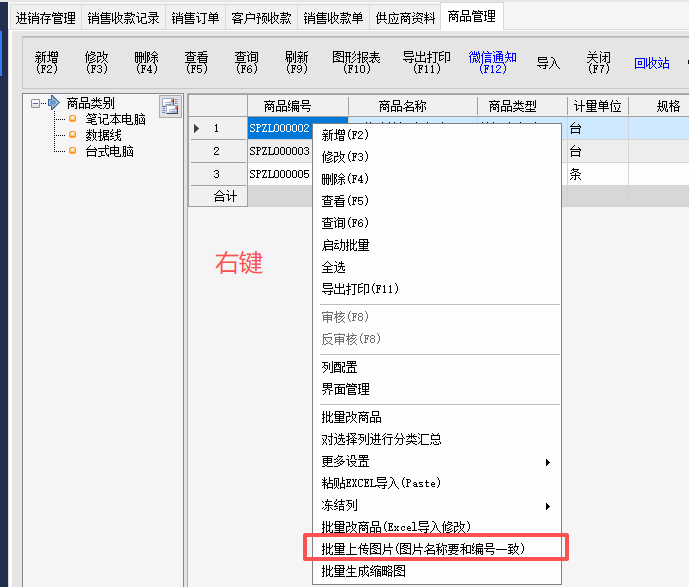Image resolution: width=689 pixels, height=587 pixels.
Task: Open the 供应商资料 tab
Action: coord(405,18)
